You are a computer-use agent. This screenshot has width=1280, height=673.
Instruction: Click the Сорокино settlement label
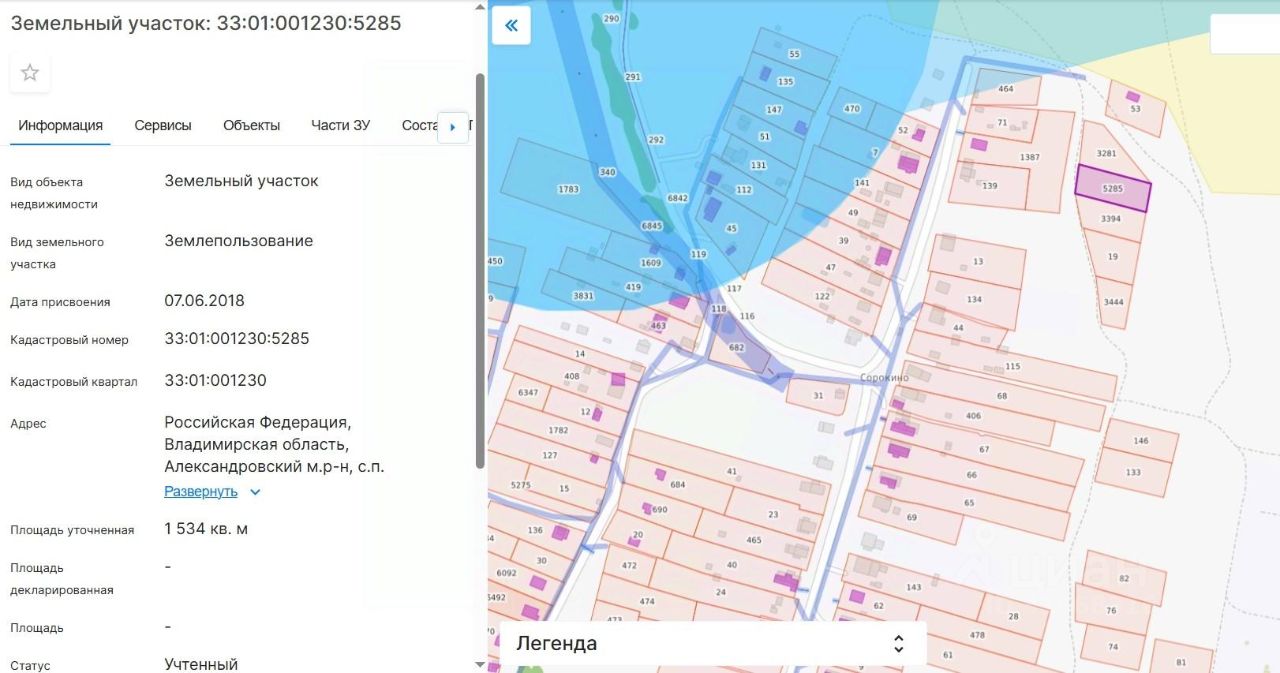[x=884, y=379]
